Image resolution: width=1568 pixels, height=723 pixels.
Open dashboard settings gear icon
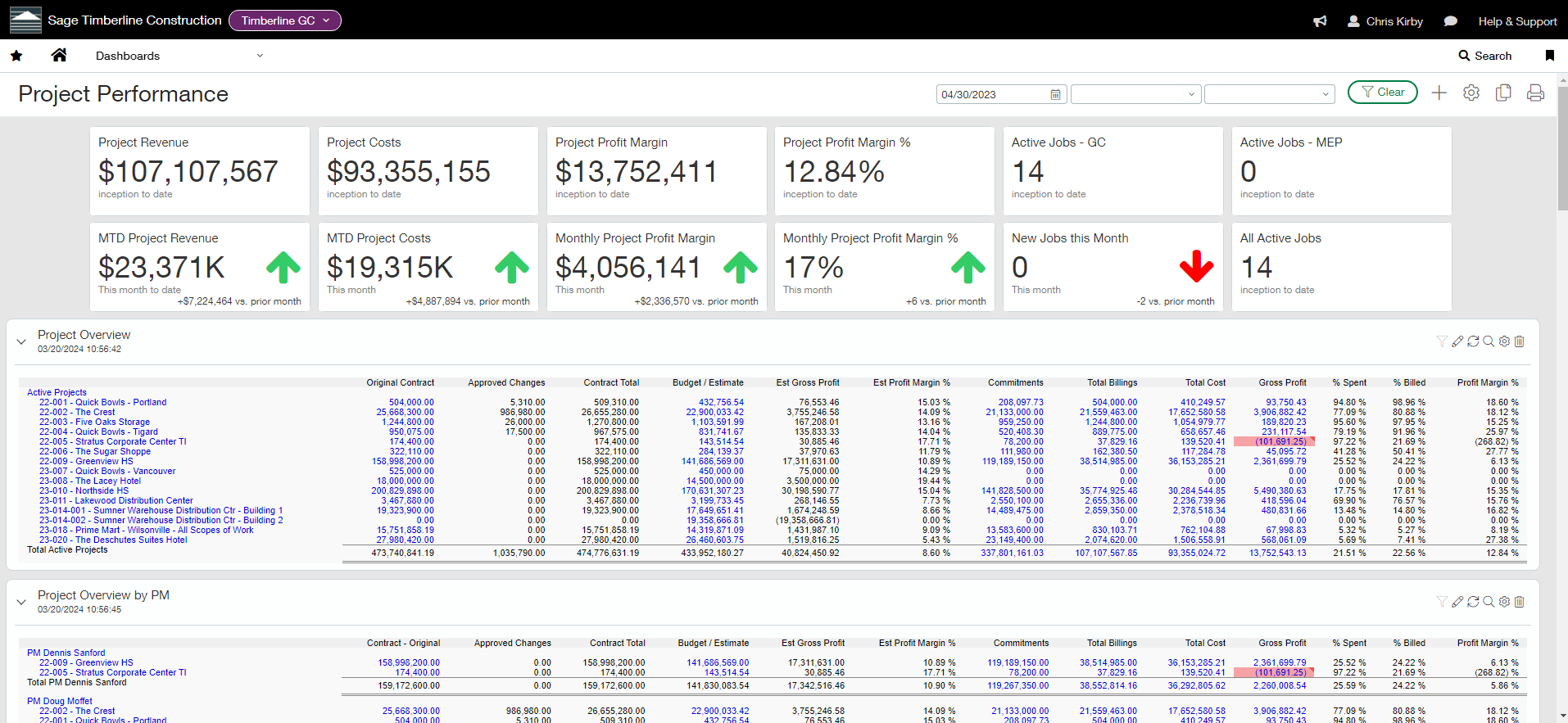(1471, 93)
